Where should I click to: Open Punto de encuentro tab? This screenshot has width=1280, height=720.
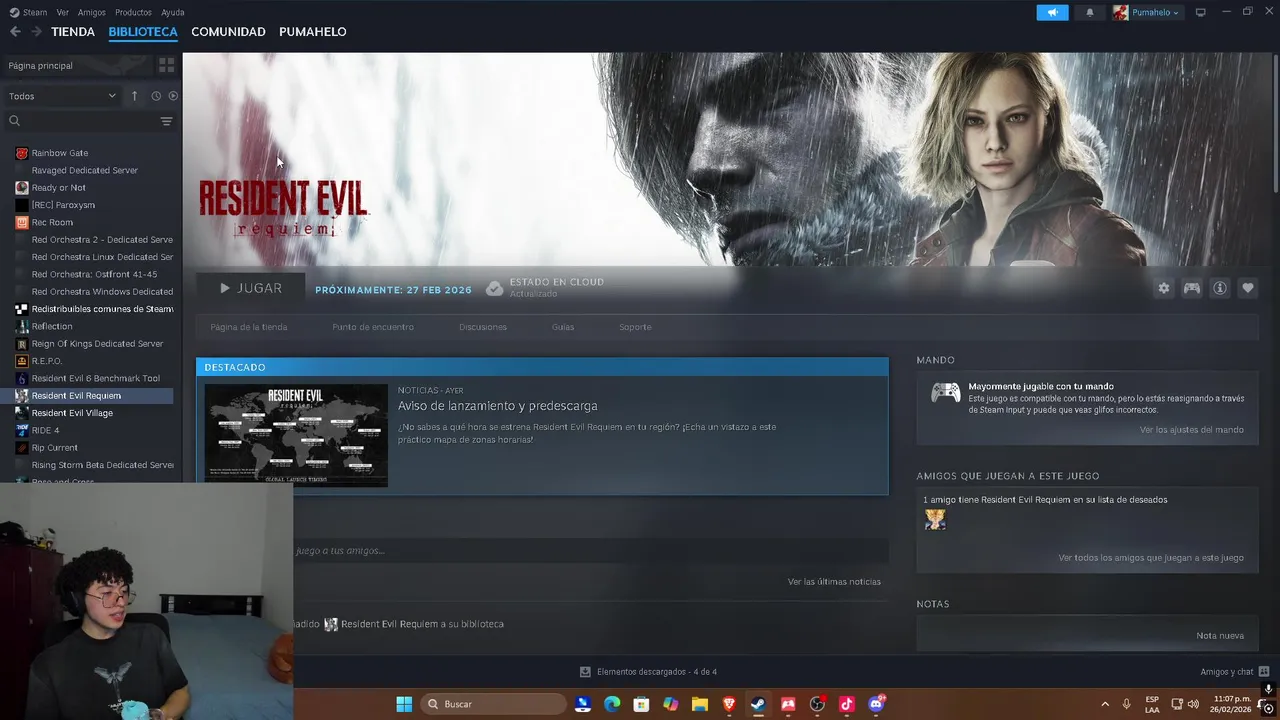click(373, 327)
